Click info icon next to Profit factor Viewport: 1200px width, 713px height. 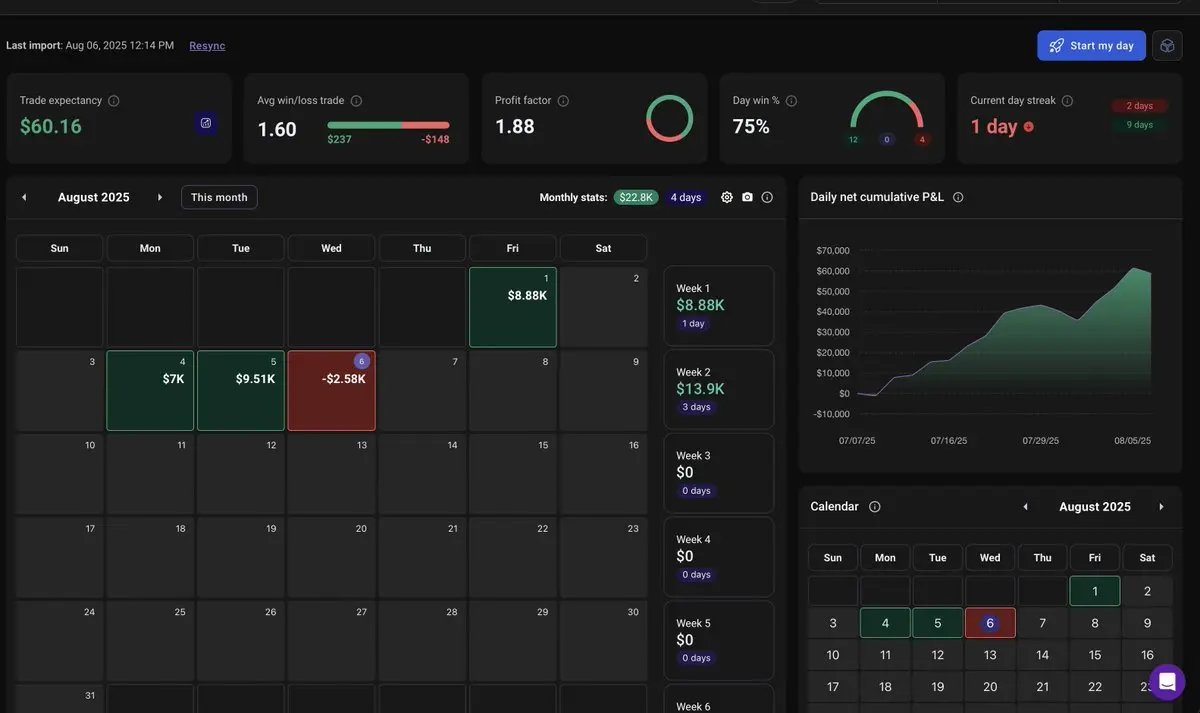pos(563,101)
